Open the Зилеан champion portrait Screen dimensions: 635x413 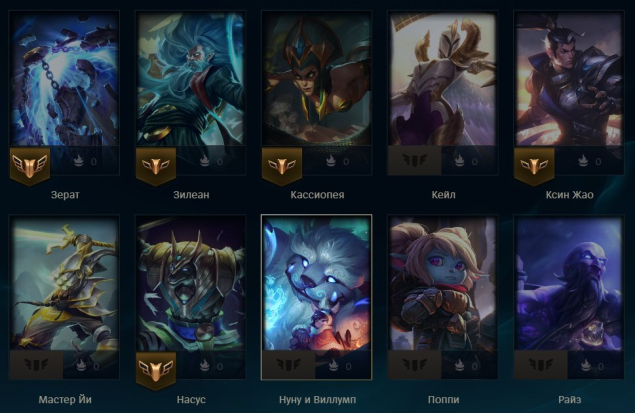point(191,79)
